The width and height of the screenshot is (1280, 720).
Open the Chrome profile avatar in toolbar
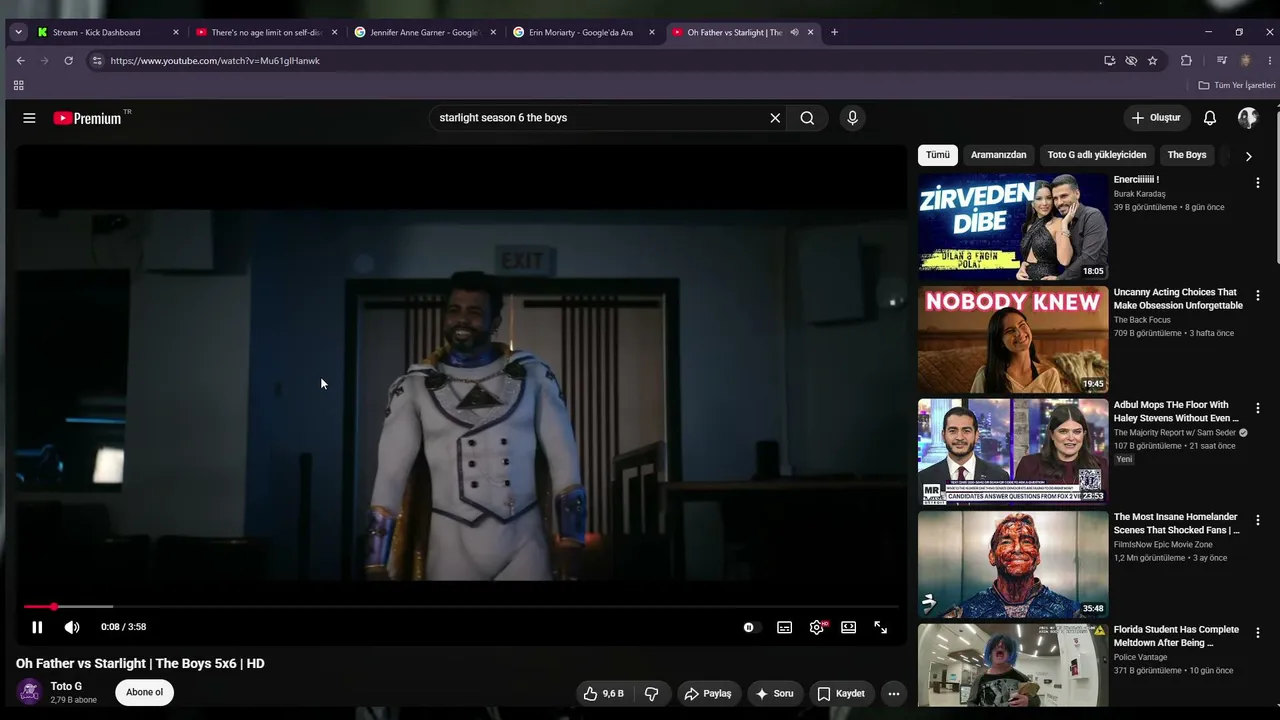(x=1246, y=61)
